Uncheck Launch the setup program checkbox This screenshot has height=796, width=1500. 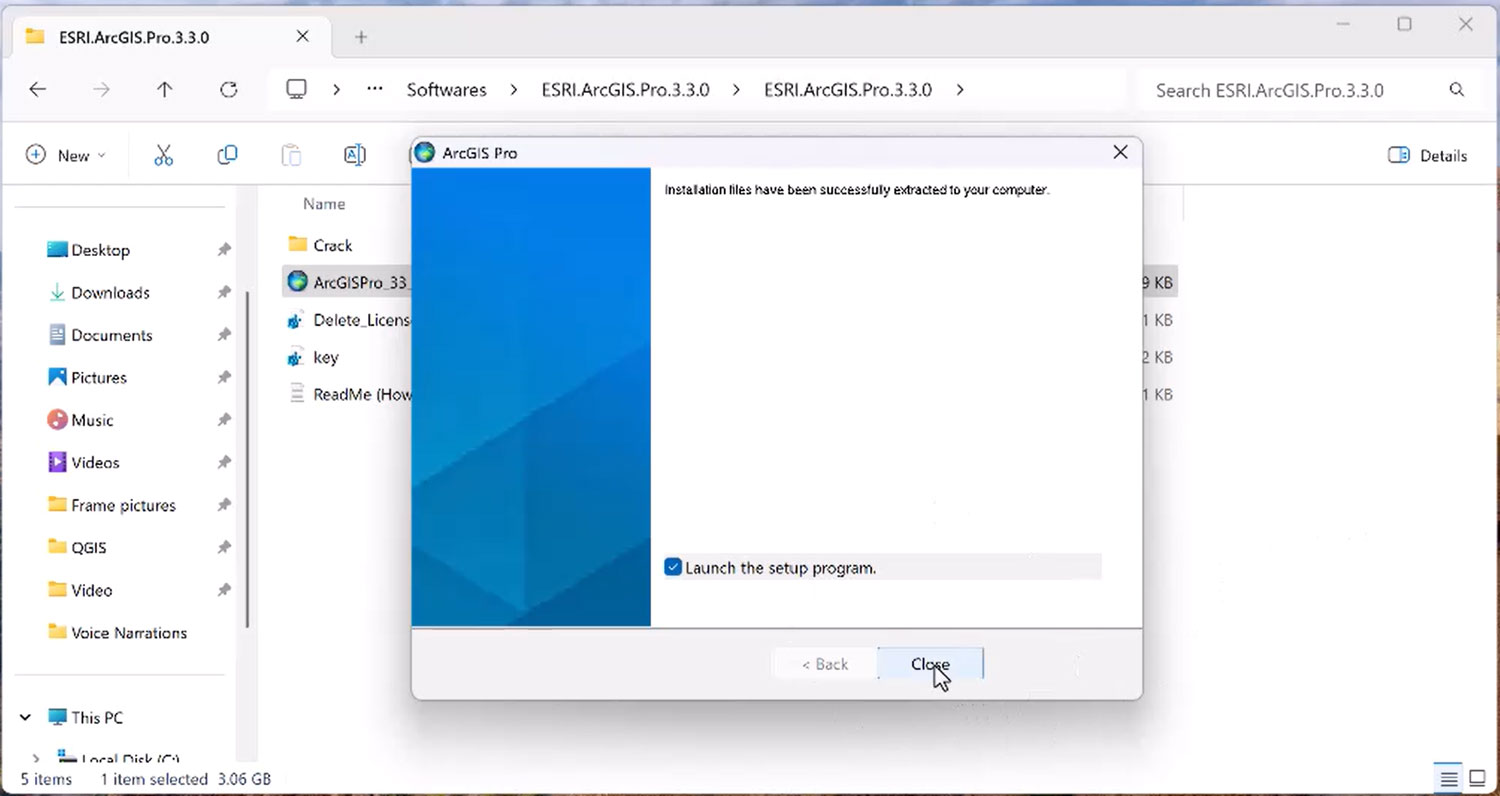click(x=673, y=568)
